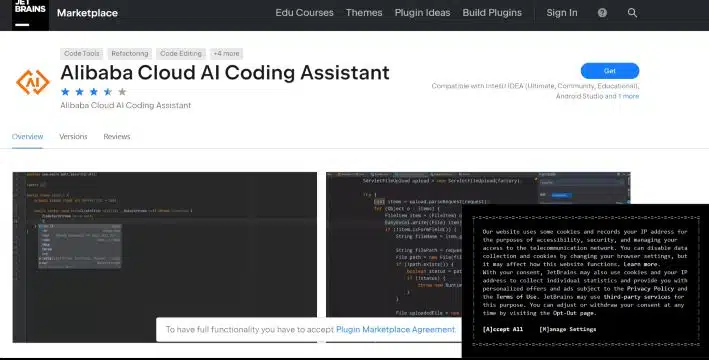The image size is (709, 360).
Task: Click [M]anage Settings in cookie notice
Action: pos(567,329)
